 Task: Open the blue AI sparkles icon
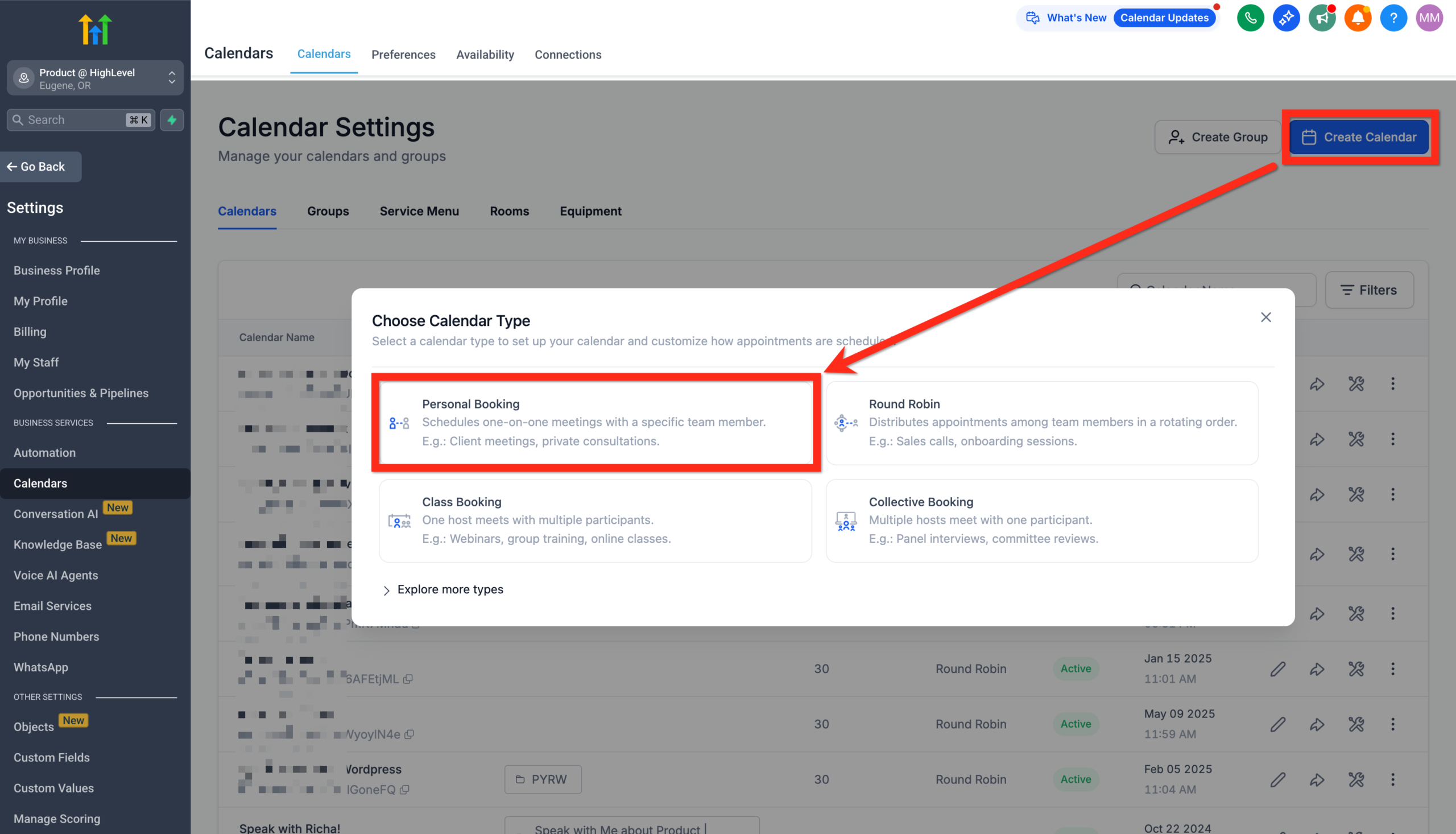(x=1286, y=18)
